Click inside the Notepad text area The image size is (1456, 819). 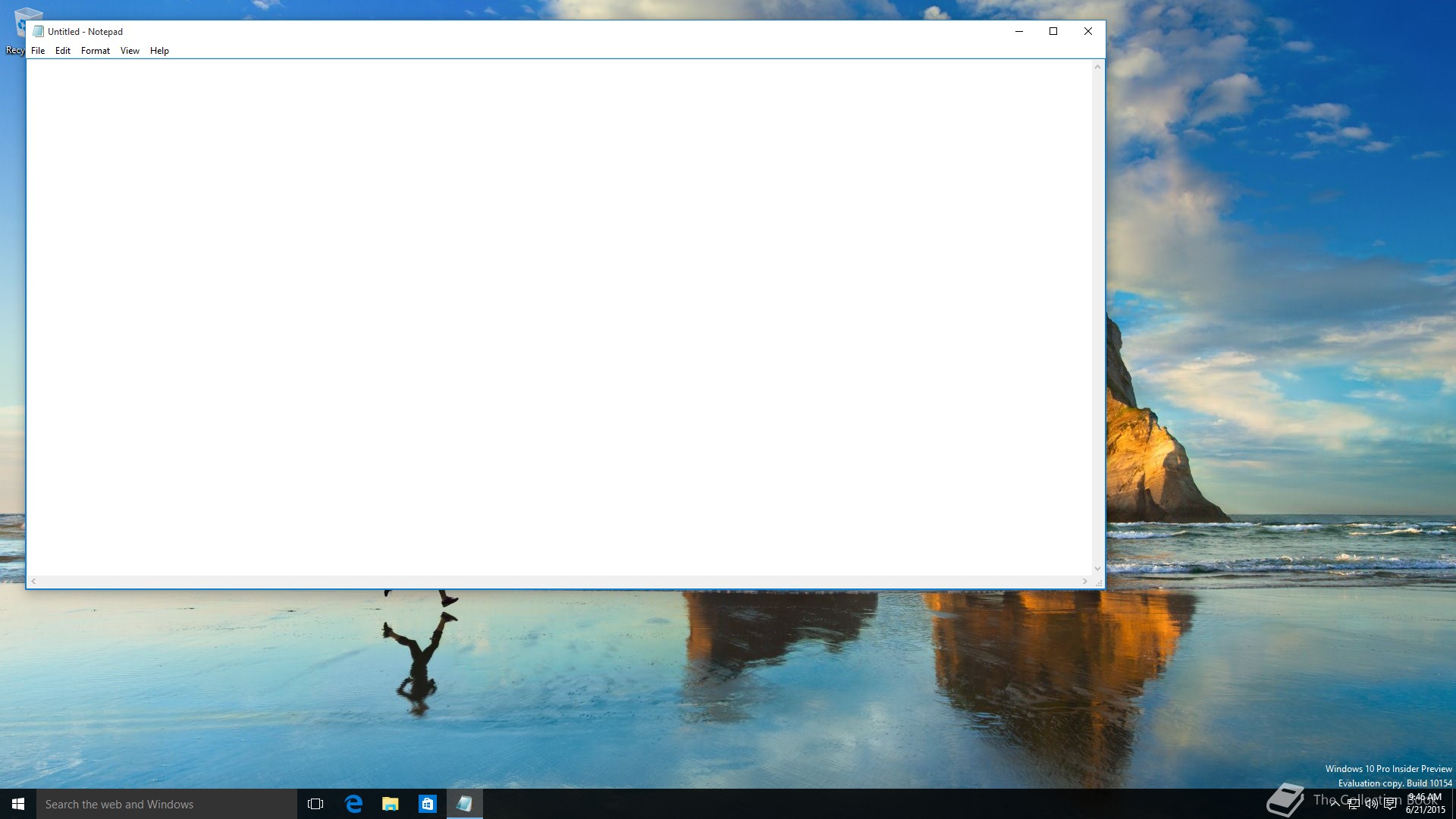(x=559, y=317)
